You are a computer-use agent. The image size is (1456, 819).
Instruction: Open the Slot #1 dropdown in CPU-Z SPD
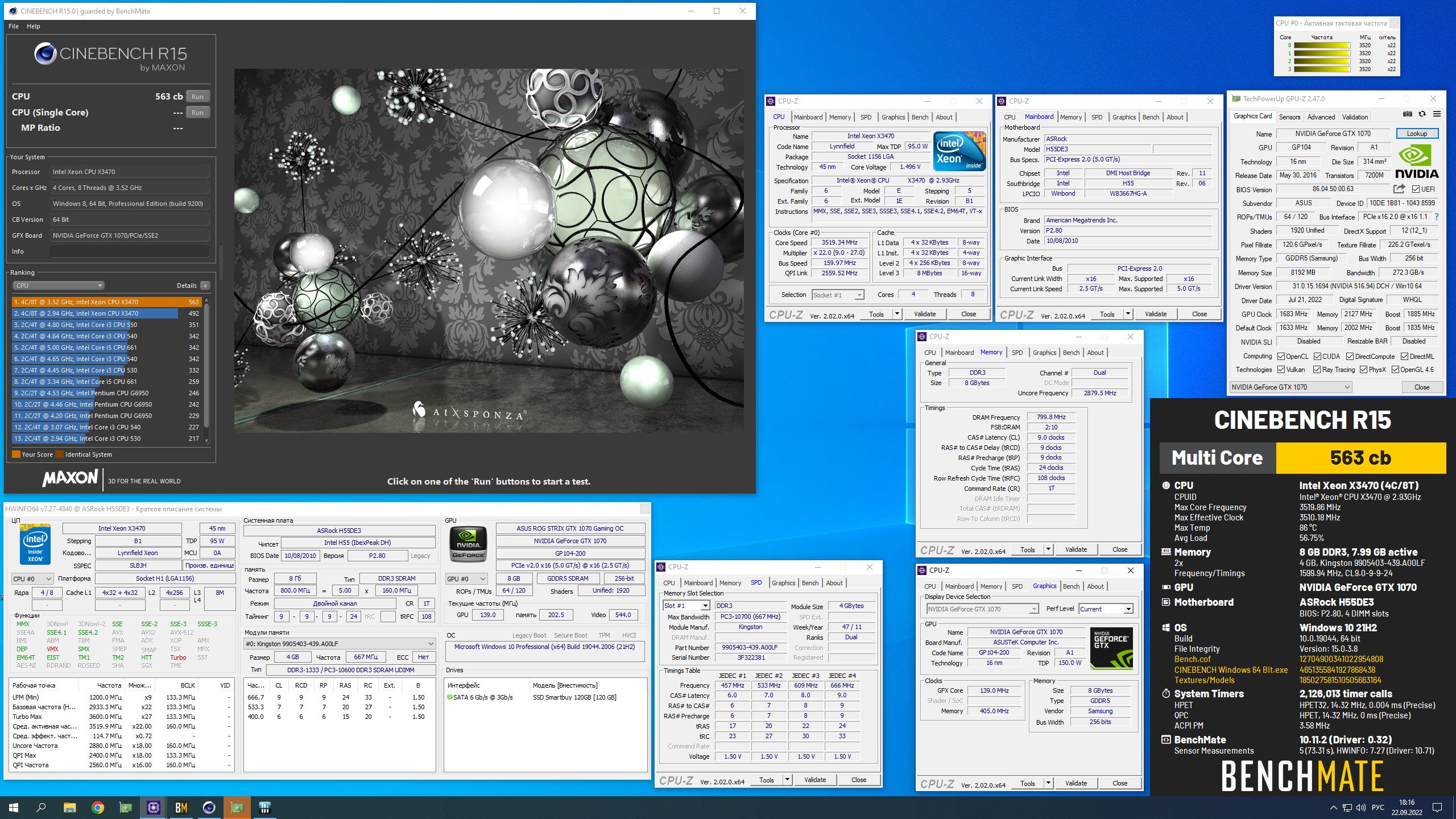coord(686,606)
